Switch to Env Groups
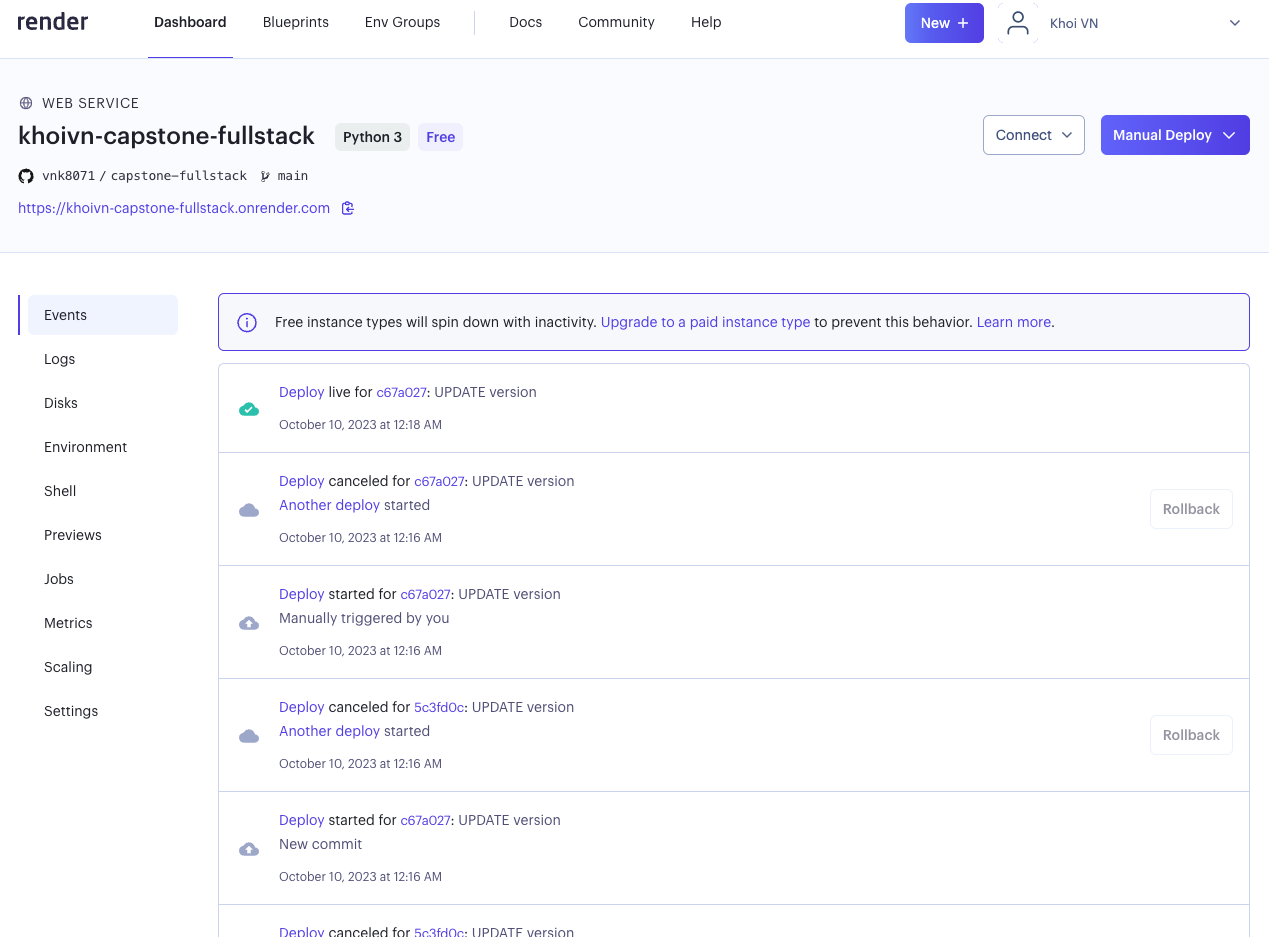Viewport: 1269px width, 937px height. [402, 22]
